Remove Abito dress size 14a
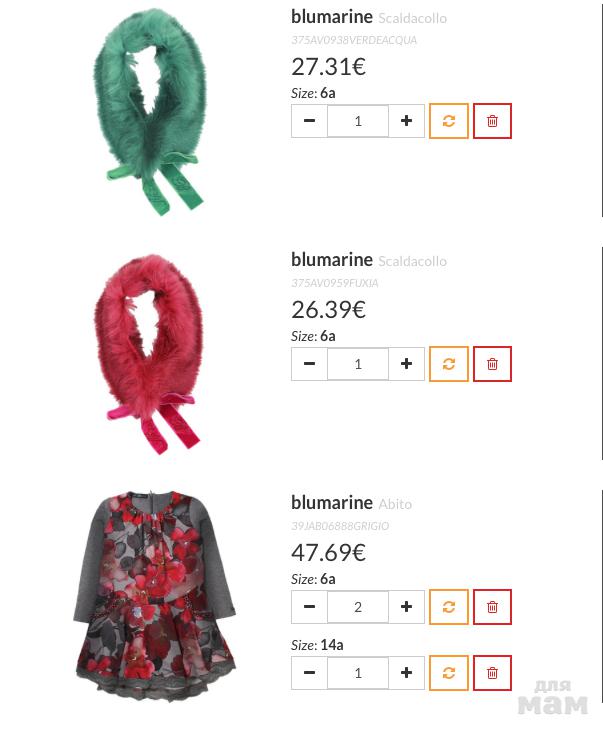This screenshot has height=729, width=603. [492, 673]
